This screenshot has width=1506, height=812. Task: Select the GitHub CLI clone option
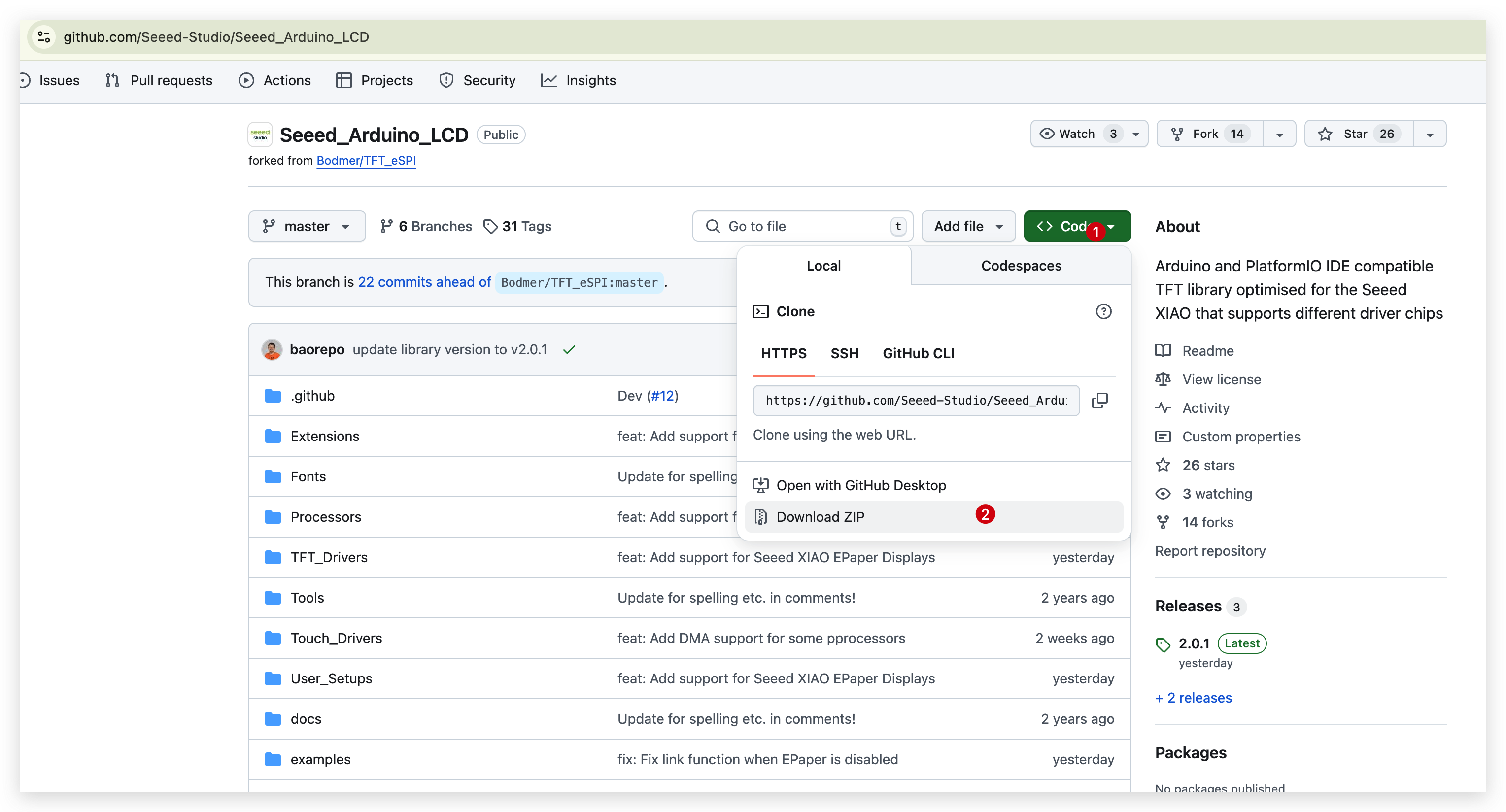tap(918, 353)
